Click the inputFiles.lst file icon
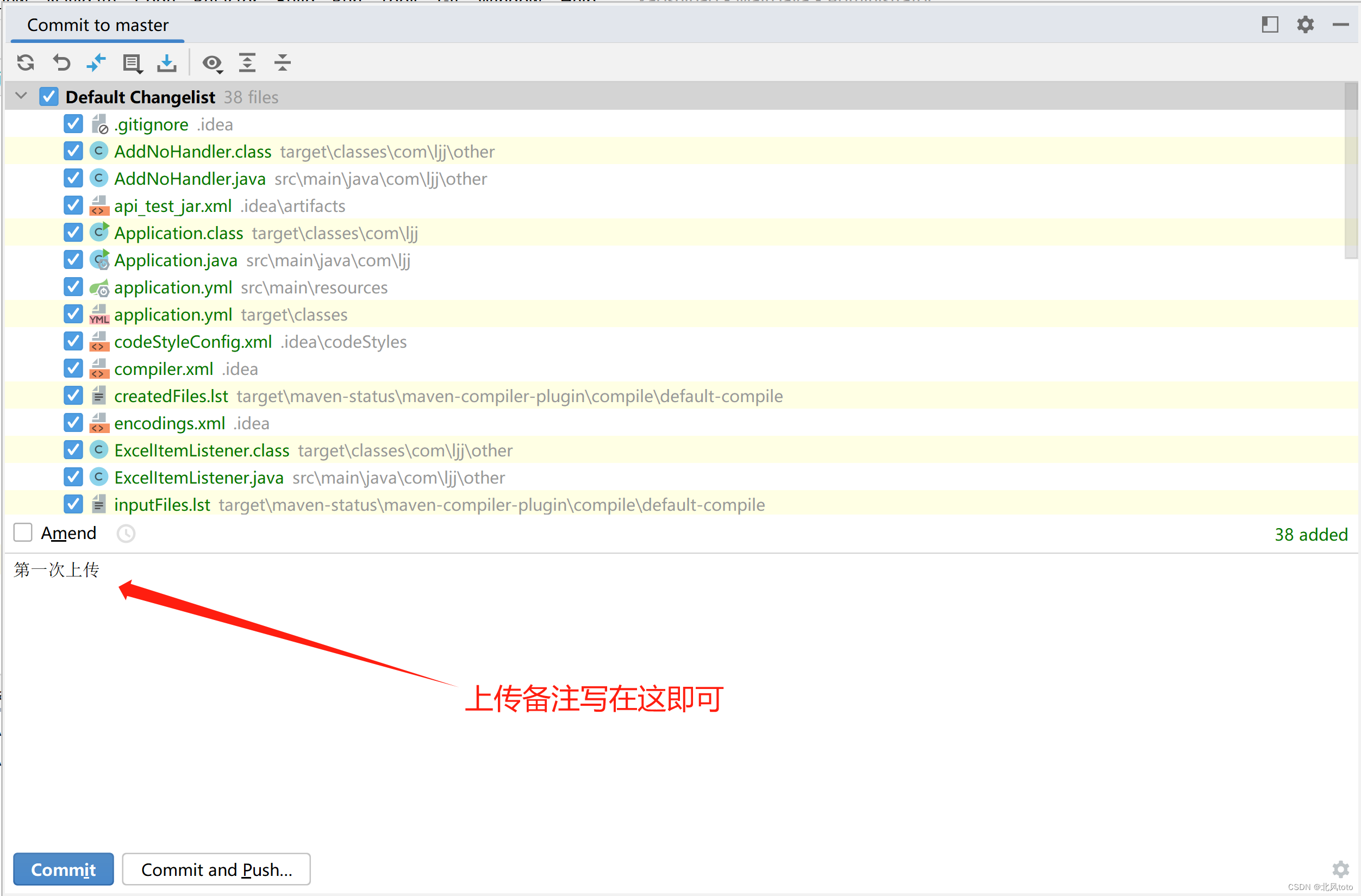This screenshot has width=1361, height=896. click(x=99, y=504)
